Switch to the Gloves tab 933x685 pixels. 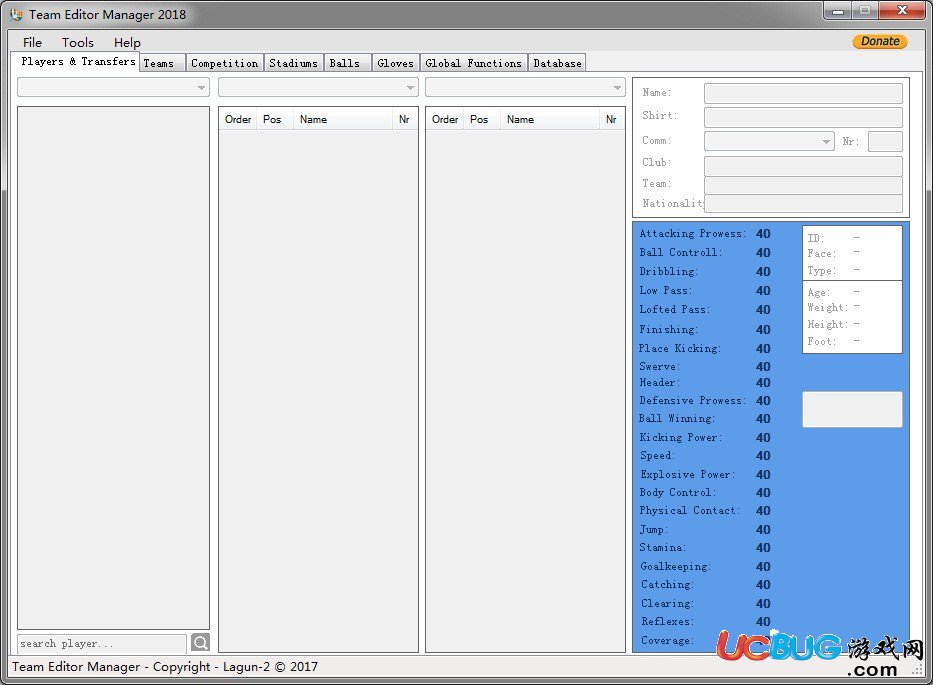click(395, 63)
